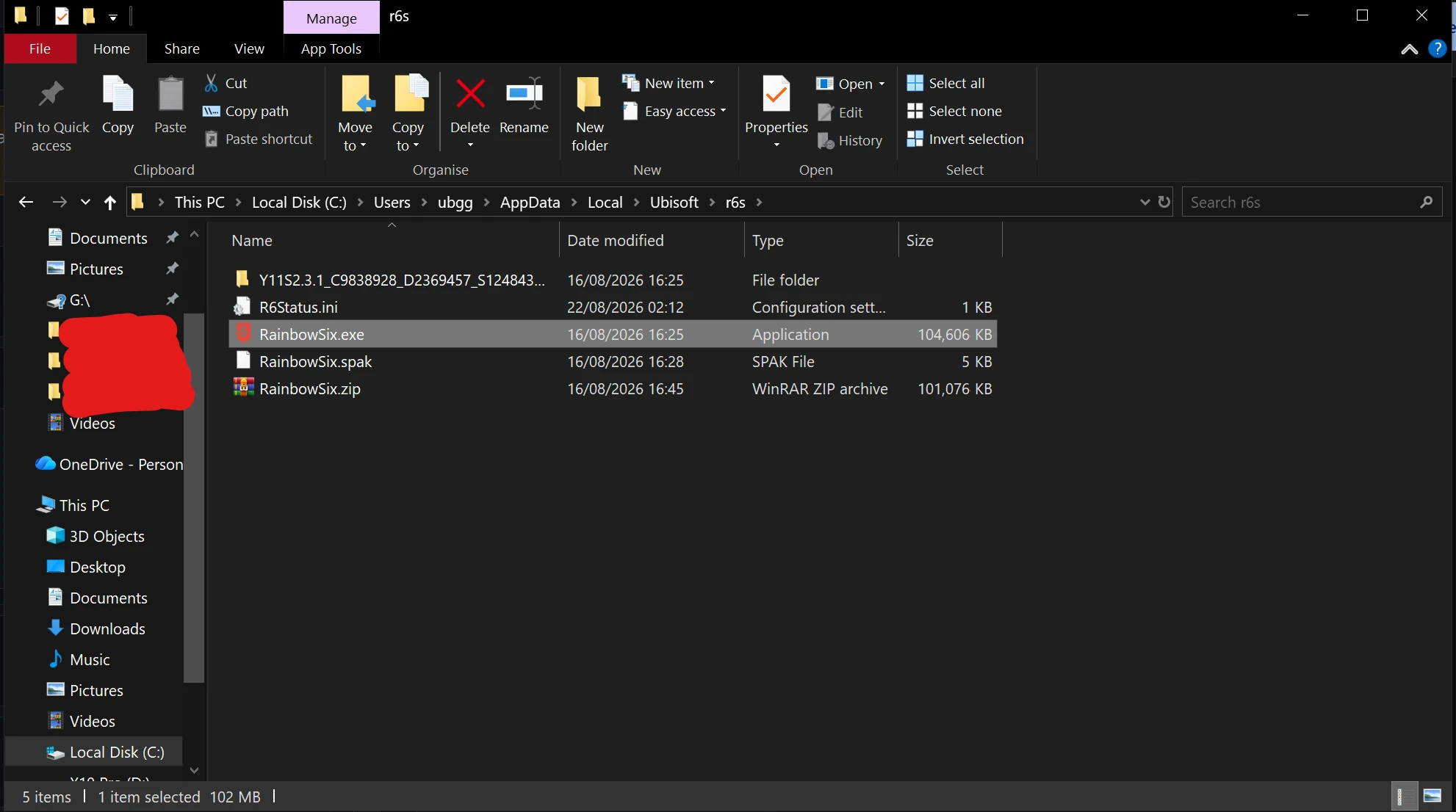
Task: Sort by the Size column header
Action: click(951, 240)
